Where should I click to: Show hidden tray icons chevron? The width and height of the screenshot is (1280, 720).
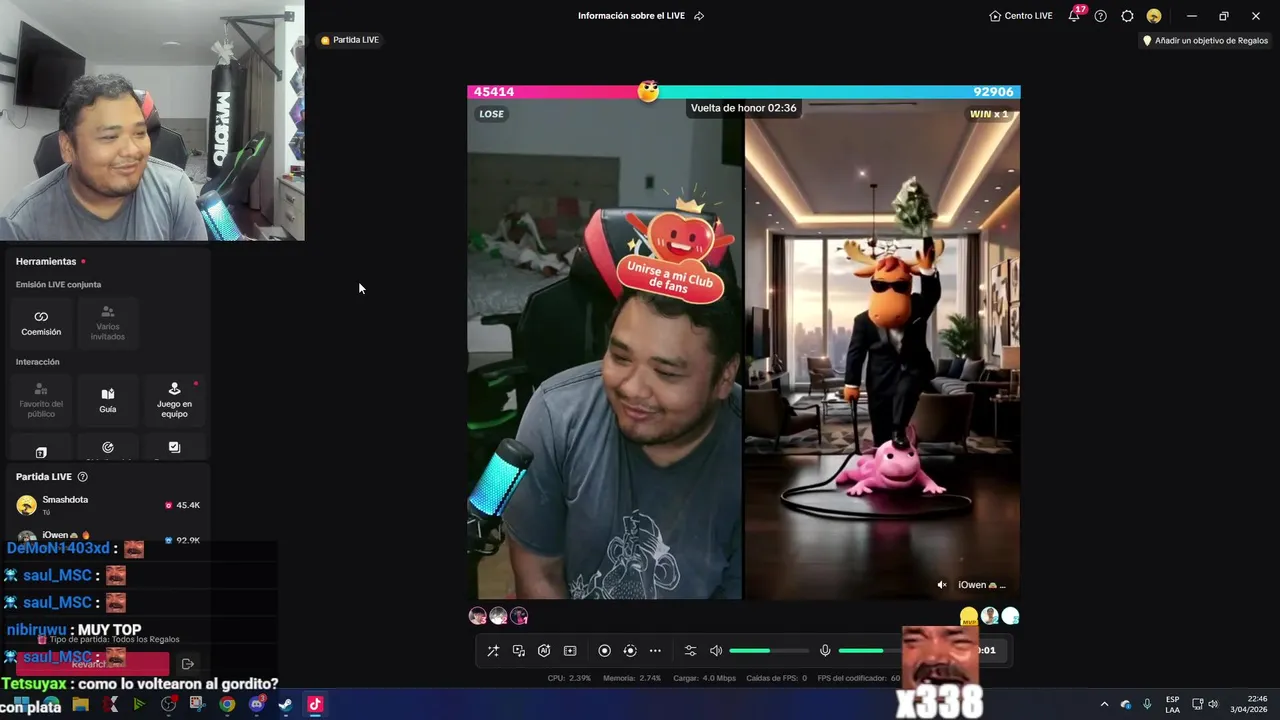tap(1104, 704)
